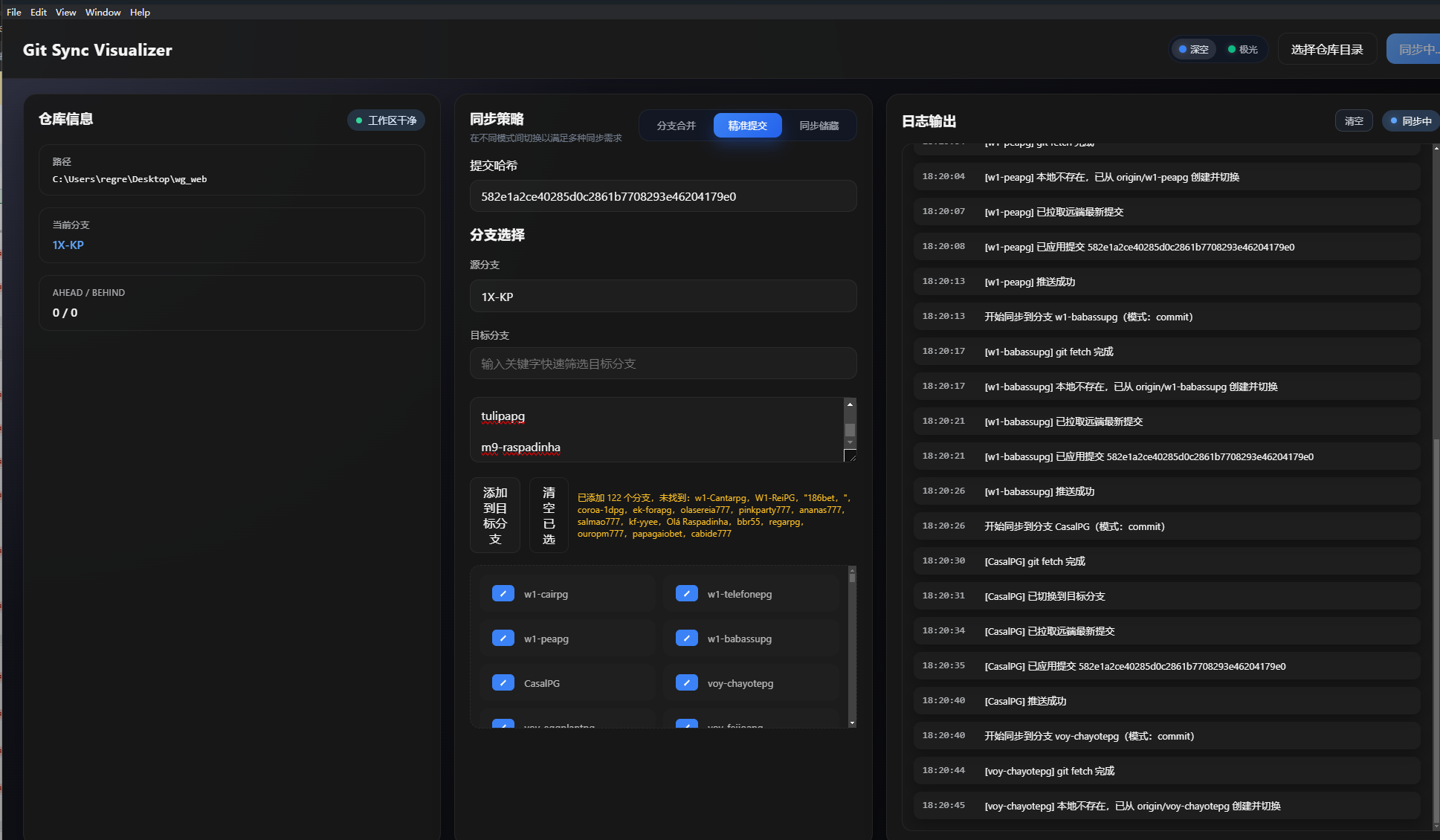
Task: Clear the log with 清空 button
Action: point(1354,121)
